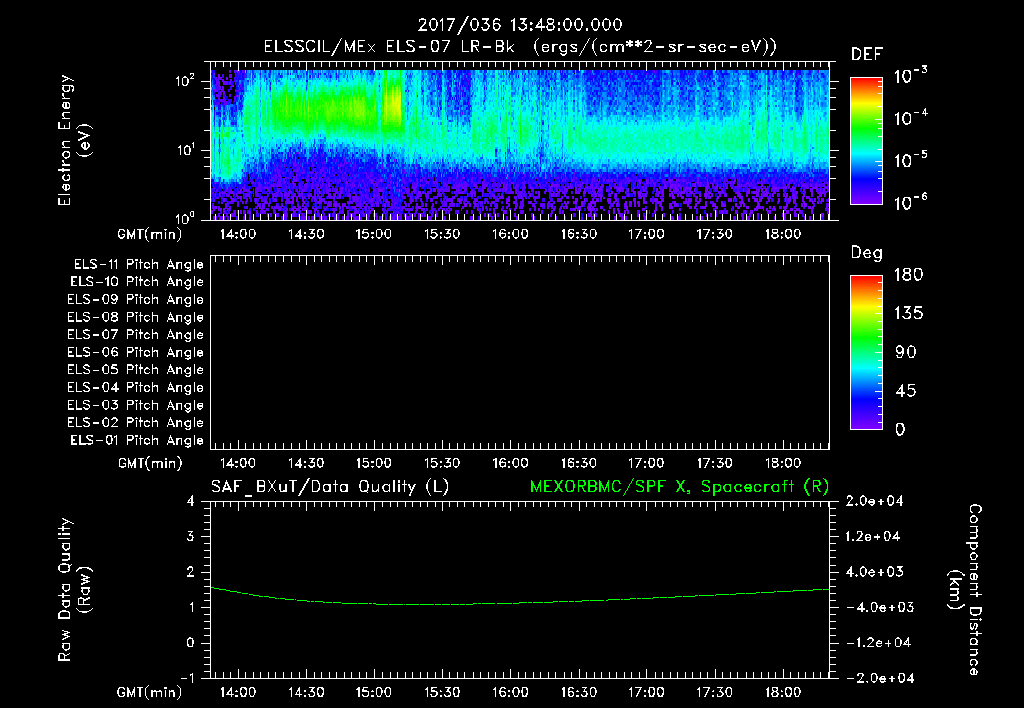The height and width of the screenshot is (708, 1024).
Task: Click the timestamp title 2017/036 13:48:00.000
Action: point(520,25)
